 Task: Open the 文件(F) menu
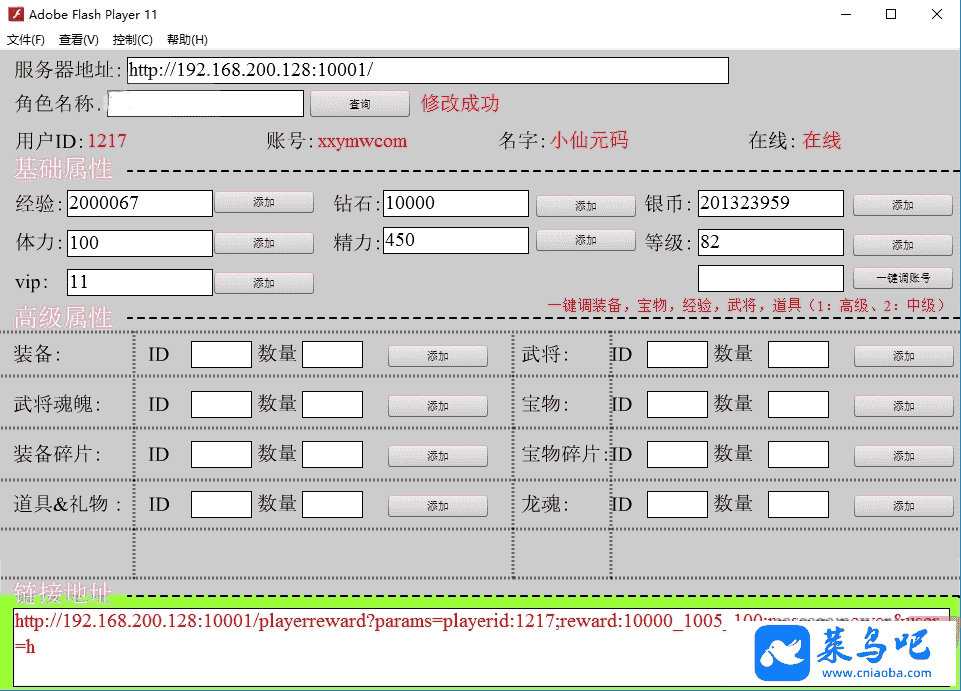click(26, 40)
